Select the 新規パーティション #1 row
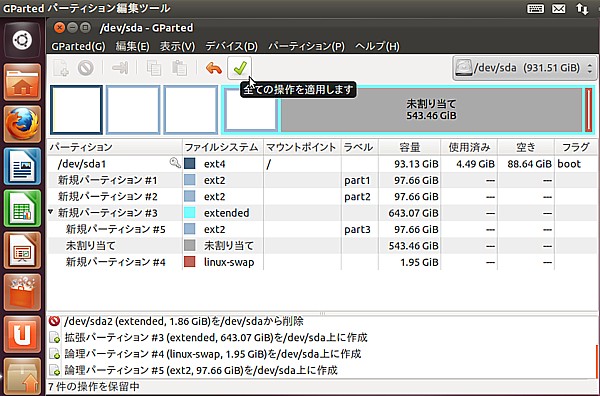Image resolution: width=600 pixels, height=396 pixels. click(321, 180)
